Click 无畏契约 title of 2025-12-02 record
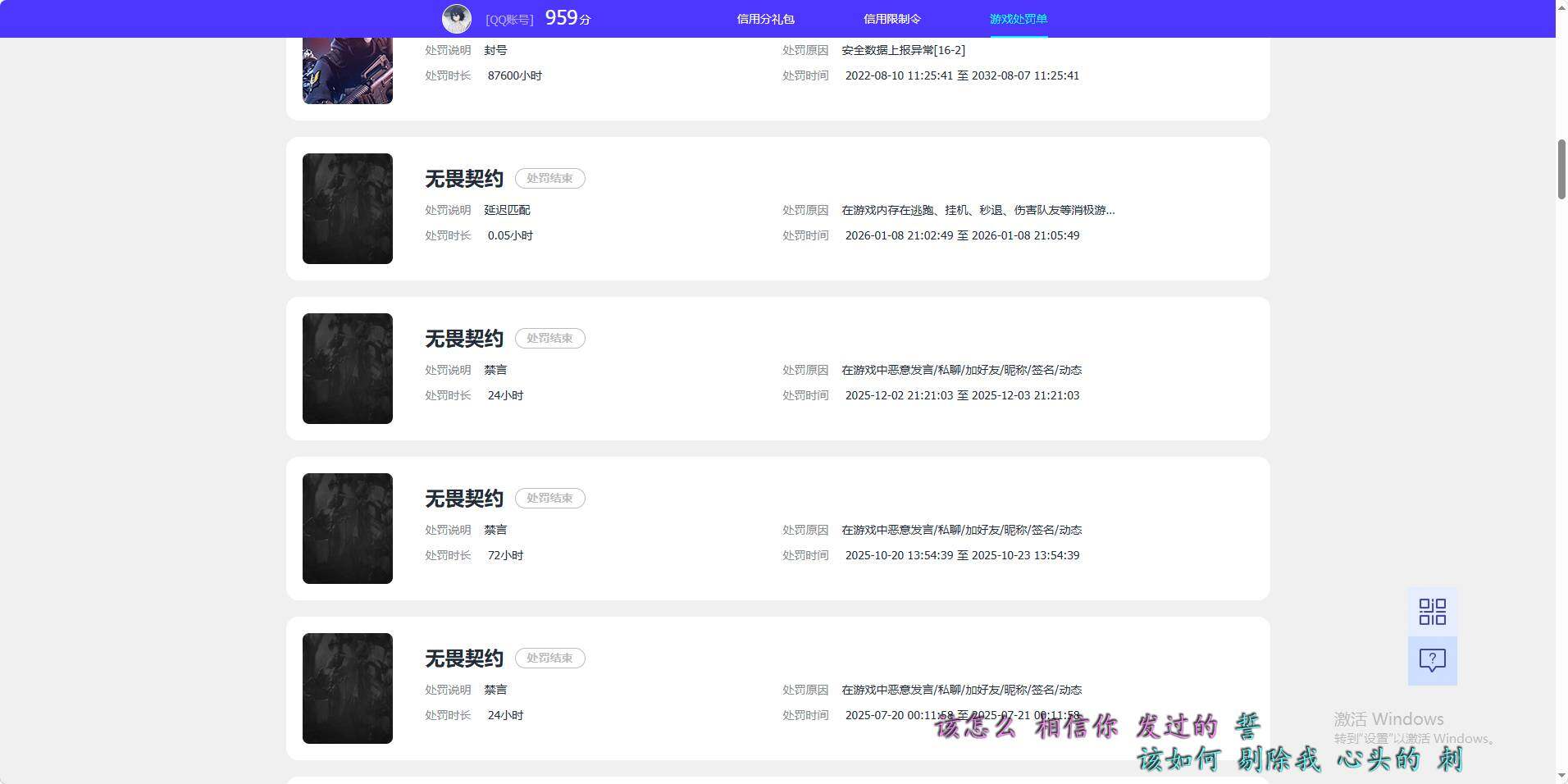Viewport: 1568px width, 784px height. pyautogui.click(x=464, y=339)
